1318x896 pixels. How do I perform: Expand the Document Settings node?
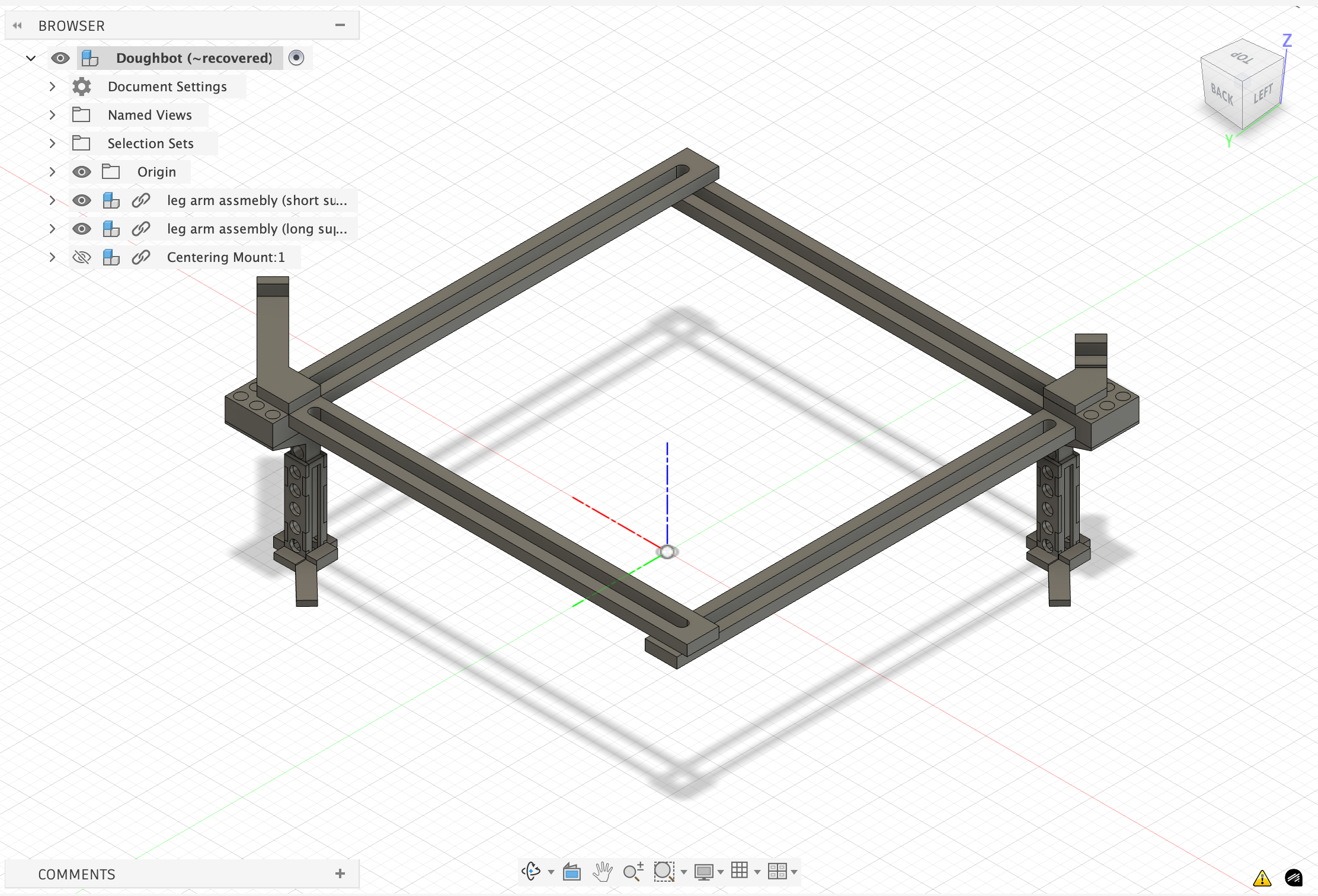52,87
